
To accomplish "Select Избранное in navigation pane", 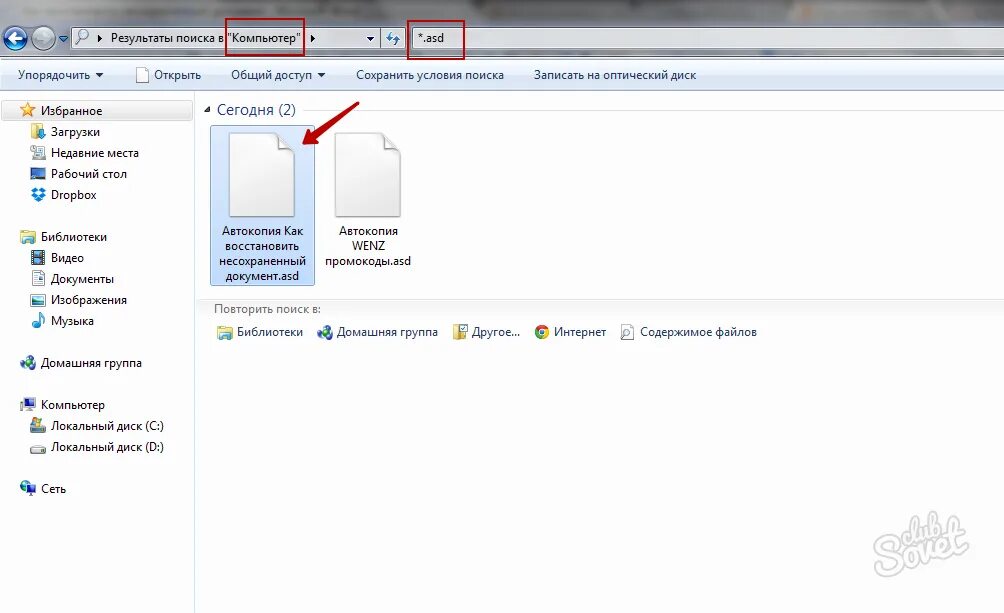I will coord(71,111).
